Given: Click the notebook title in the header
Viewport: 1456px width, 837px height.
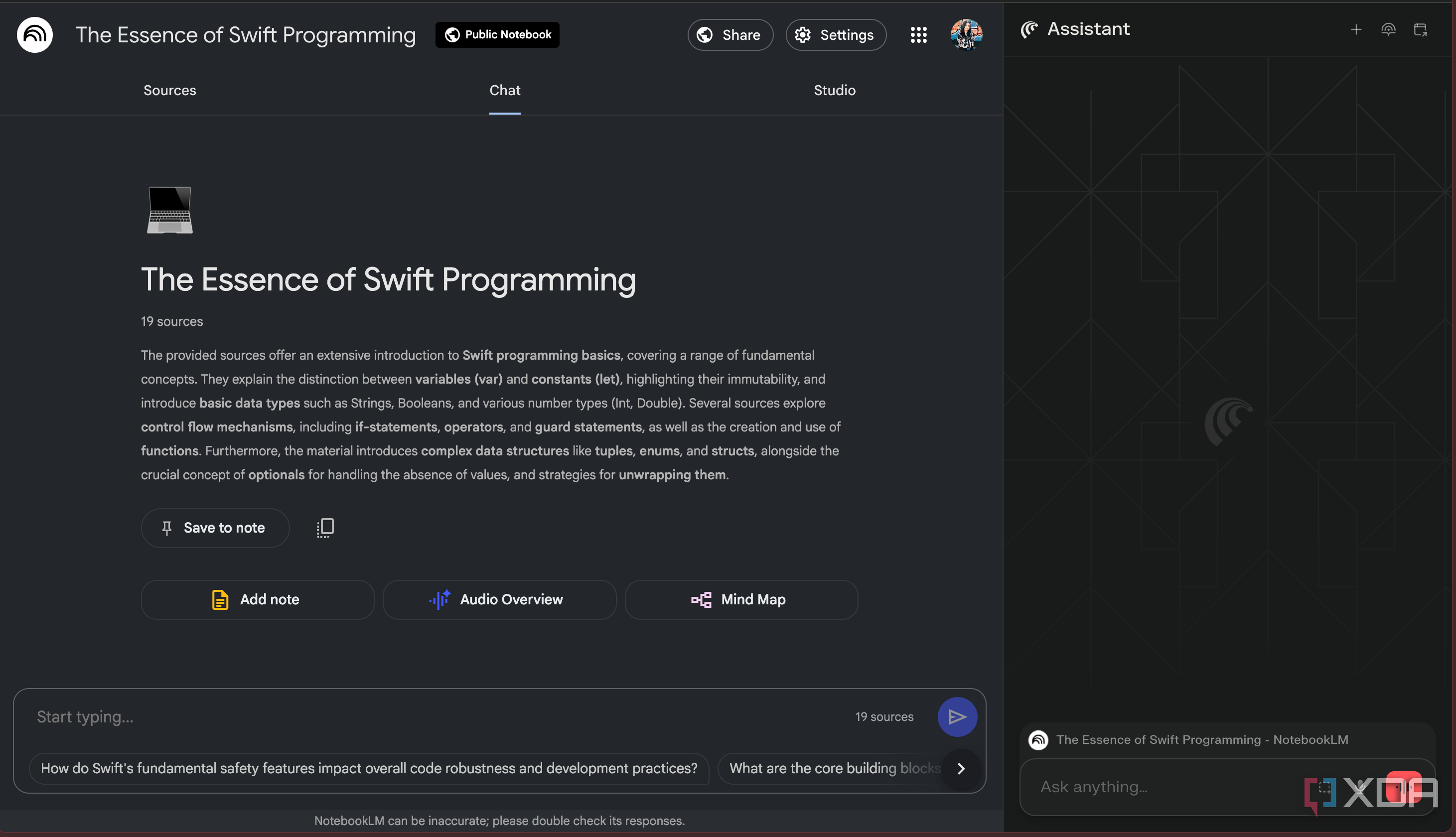Looking at the screenshot, I should point(246,34).
